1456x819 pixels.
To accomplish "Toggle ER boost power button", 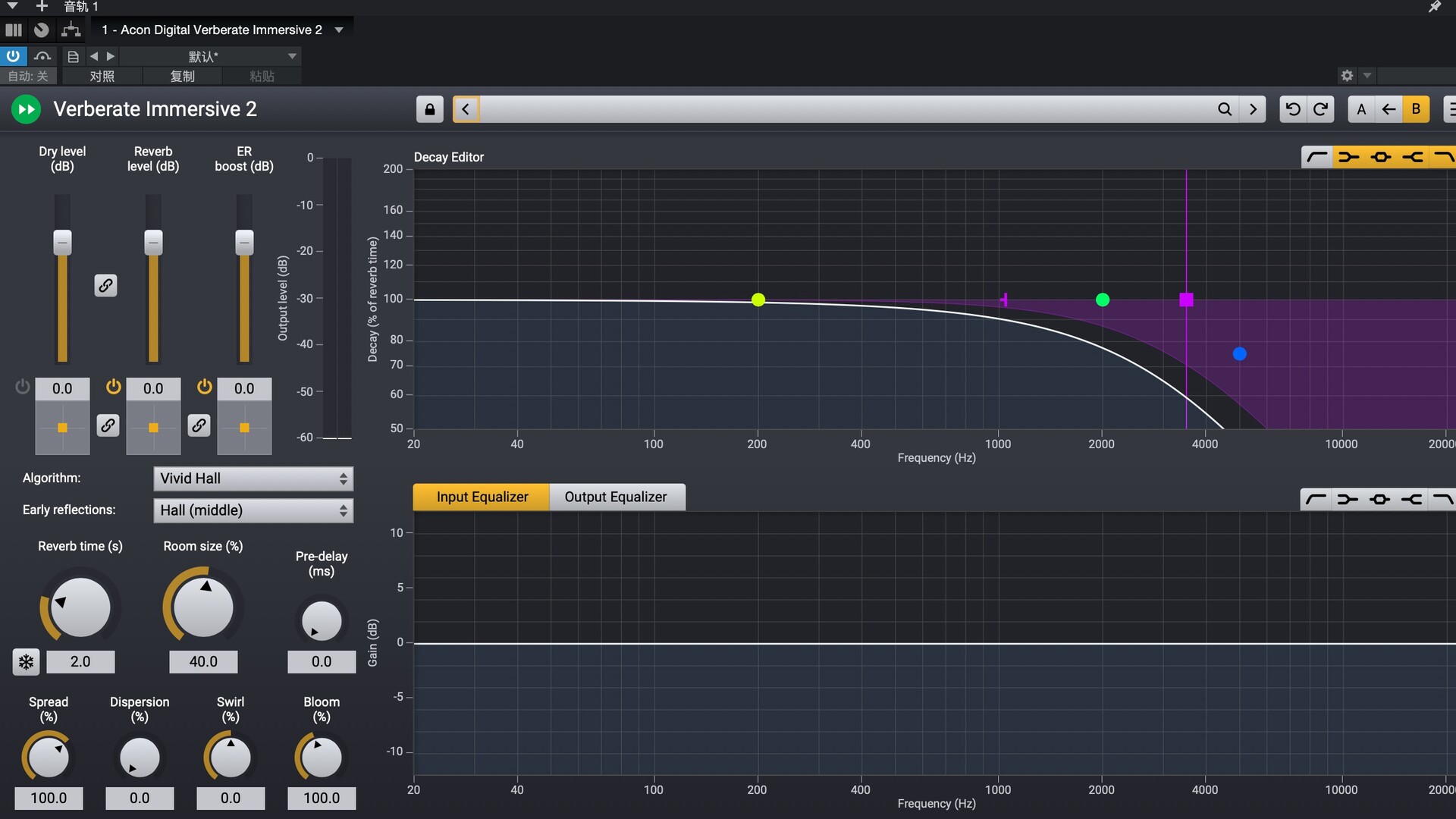I will click(x=205, y=387).
